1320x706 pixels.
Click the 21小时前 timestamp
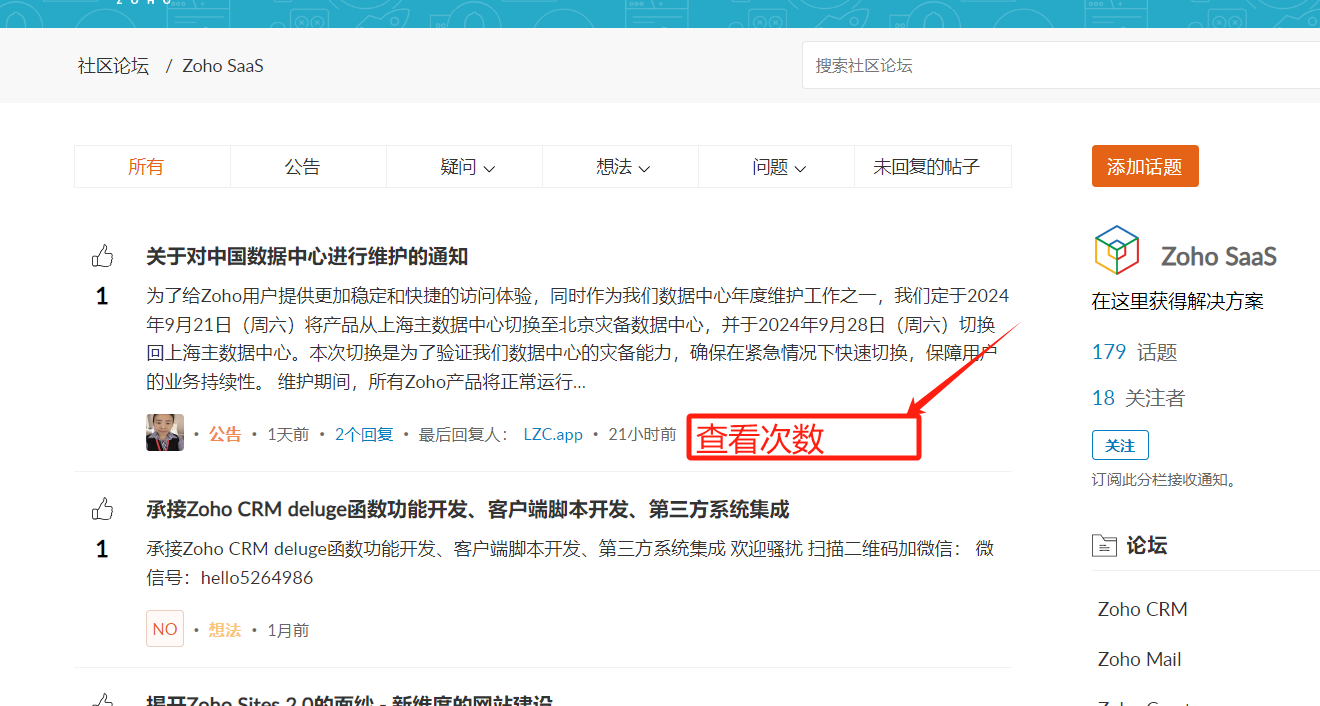click(642, 434)
